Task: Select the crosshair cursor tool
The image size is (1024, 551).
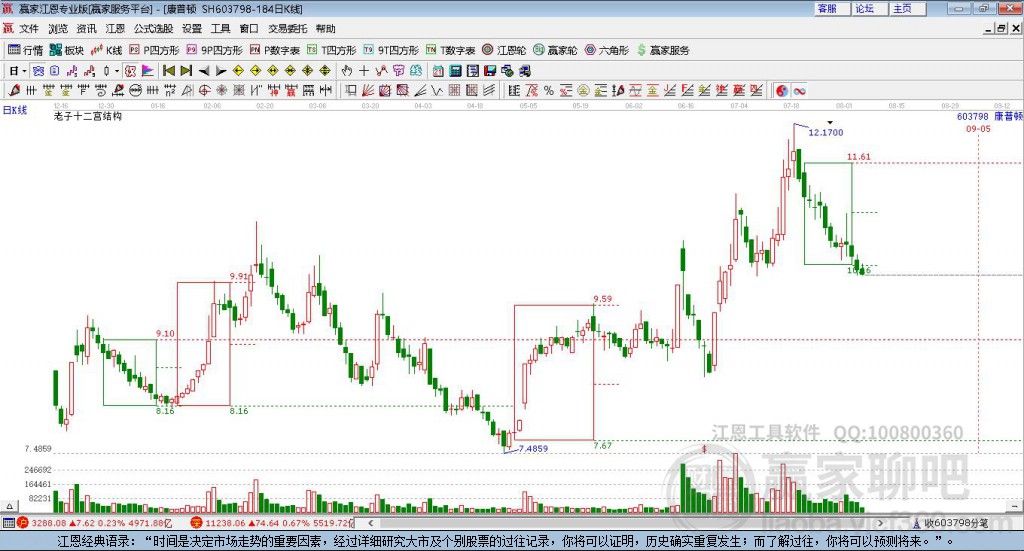Action: pos(364,71)
